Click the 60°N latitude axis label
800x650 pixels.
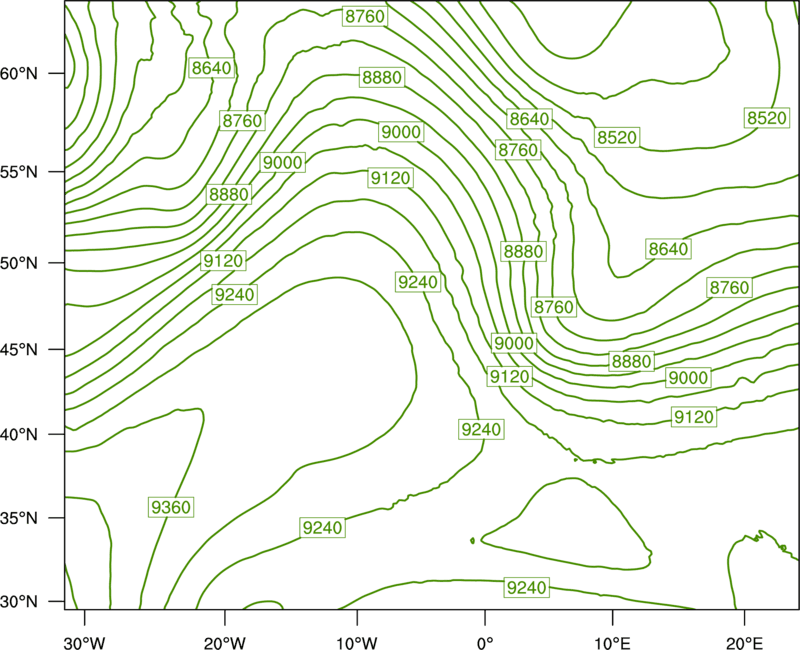tap(19, 73)
